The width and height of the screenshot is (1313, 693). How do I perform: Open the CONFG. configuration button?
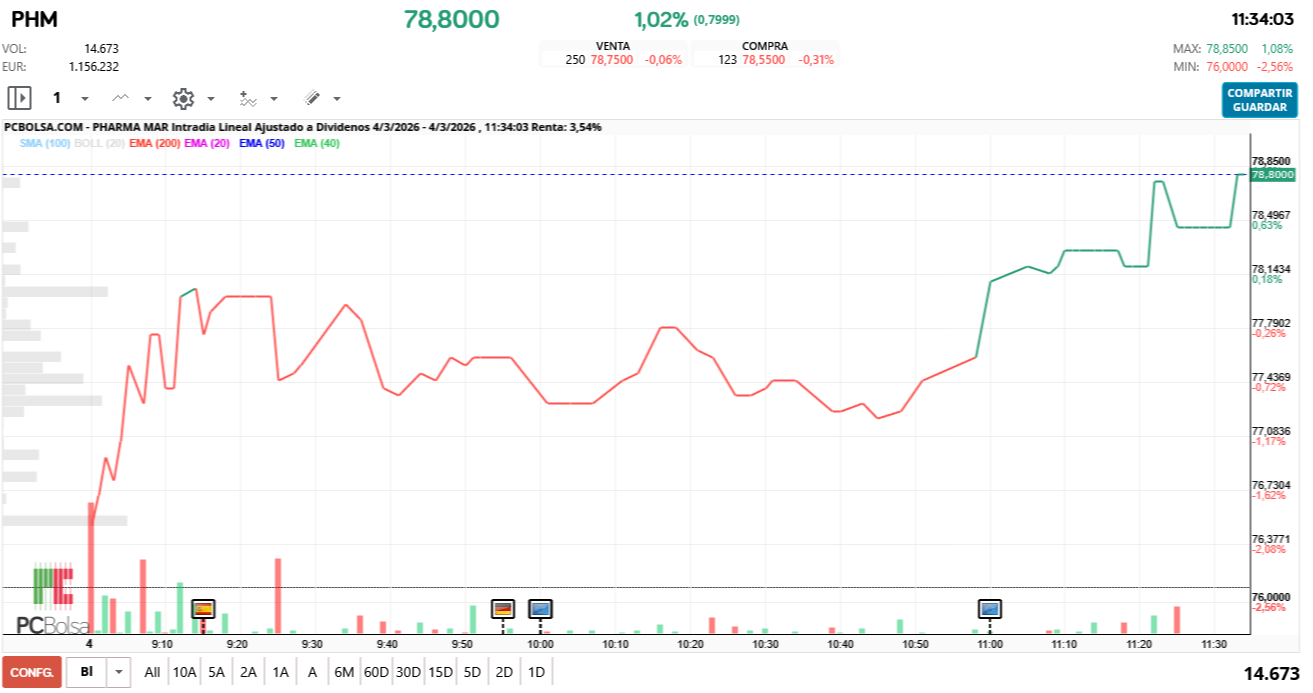click(30, 671)
